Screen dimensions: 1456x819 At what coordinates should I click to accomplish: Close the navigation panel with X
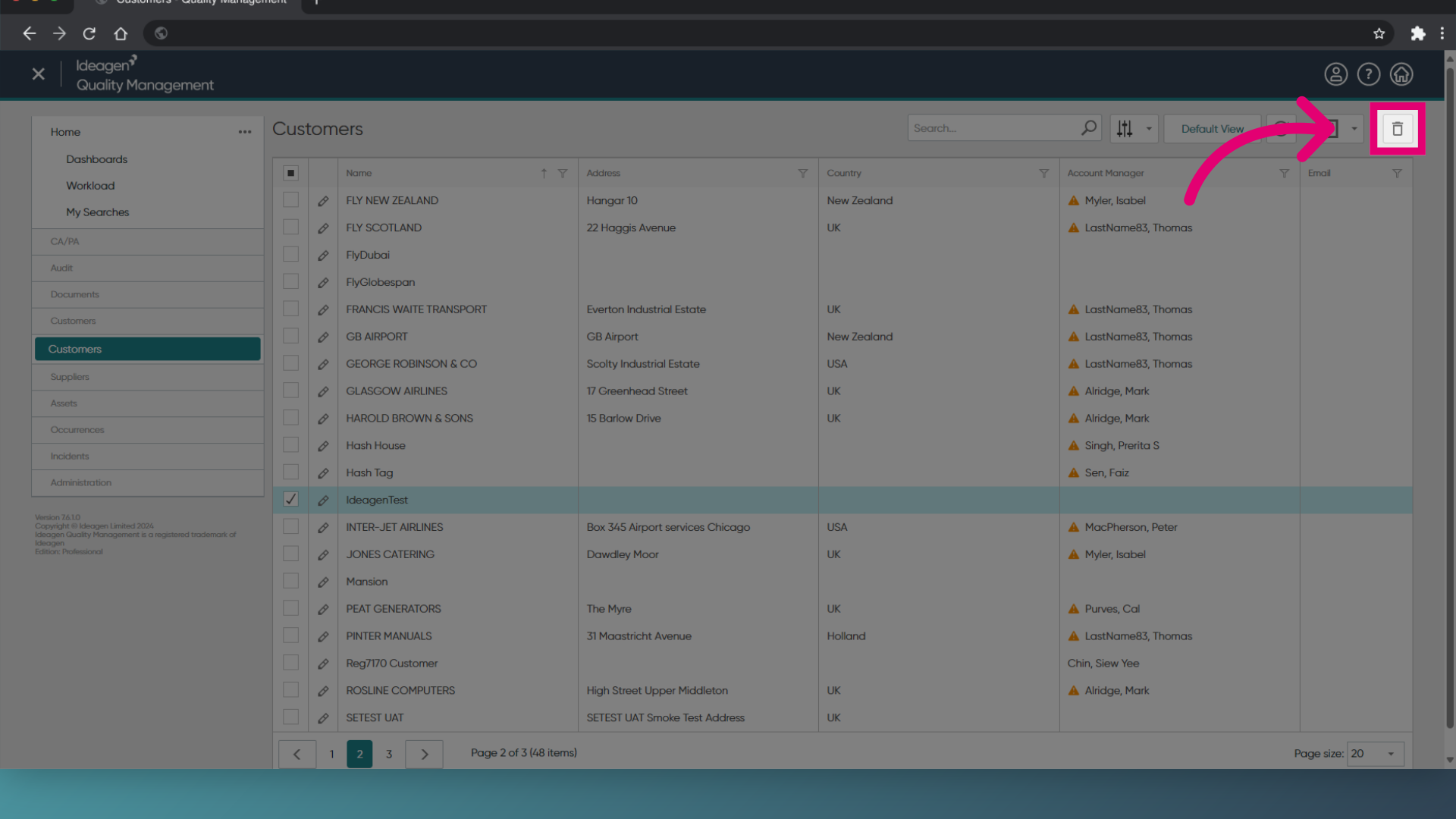39,74
